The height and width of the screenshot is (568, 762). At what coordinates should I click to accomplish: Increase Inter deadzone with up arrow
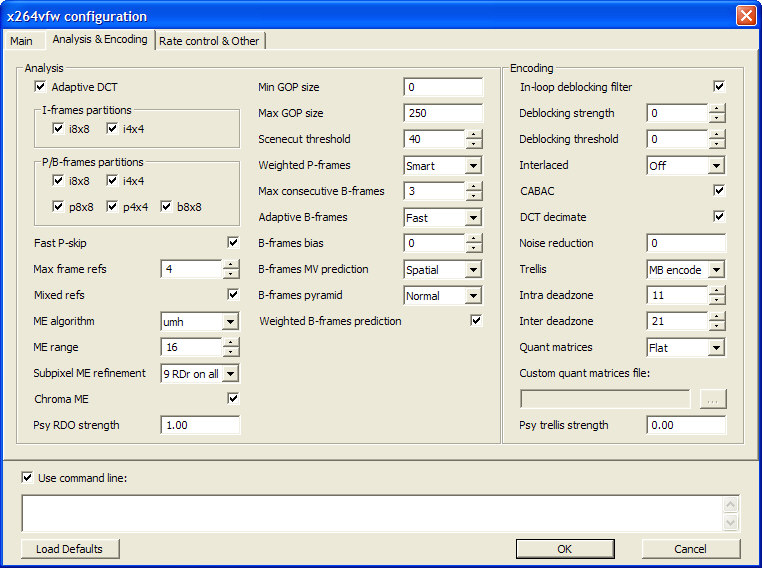tap(717, 316)
